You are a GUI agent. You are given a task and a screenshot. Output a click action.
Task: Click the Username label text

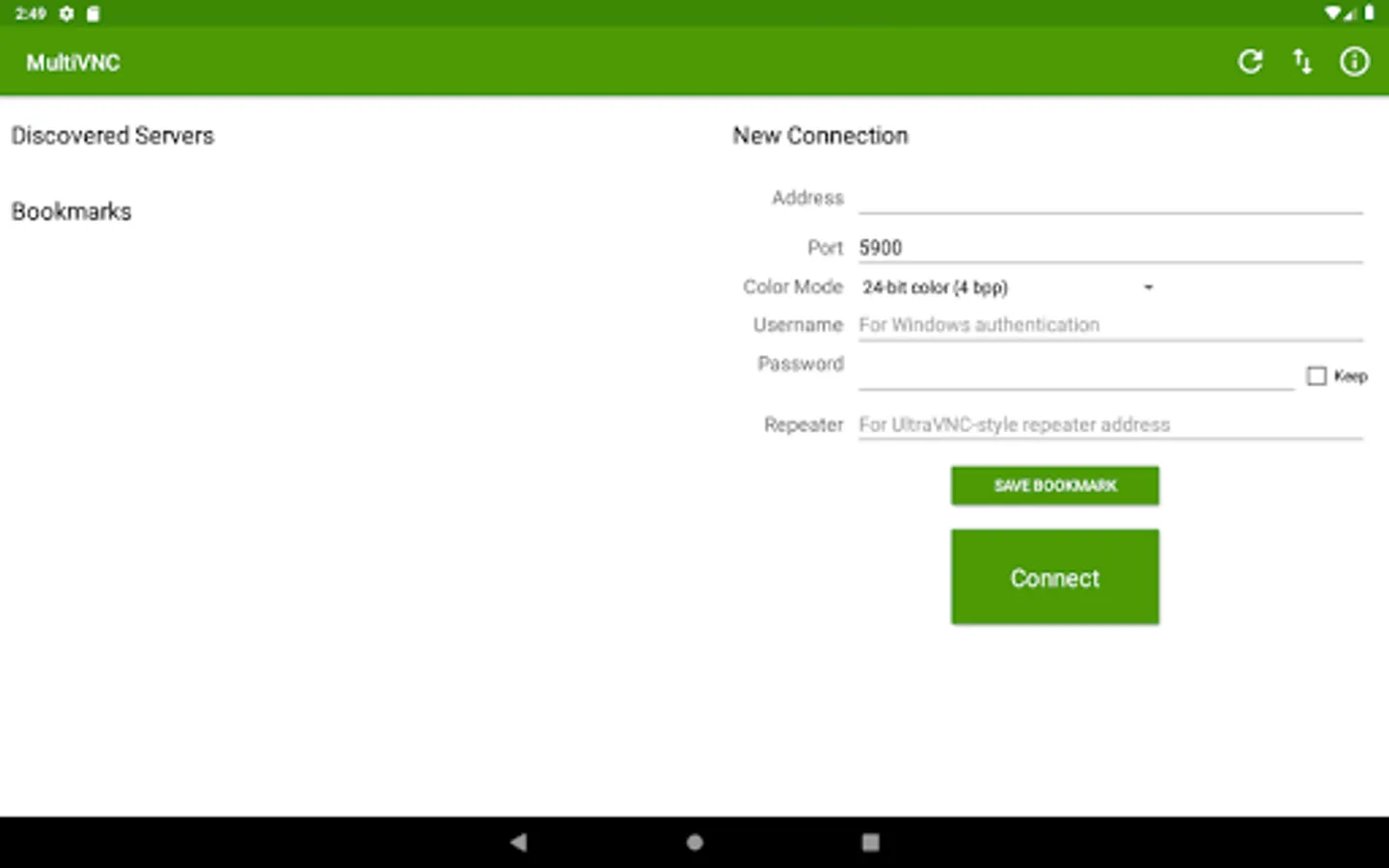coord(798,325)
